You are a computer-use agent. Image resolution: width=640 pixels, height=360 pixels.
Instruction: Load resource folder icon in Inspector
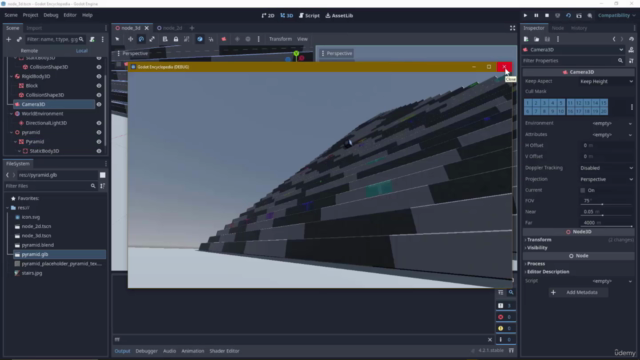537,39
